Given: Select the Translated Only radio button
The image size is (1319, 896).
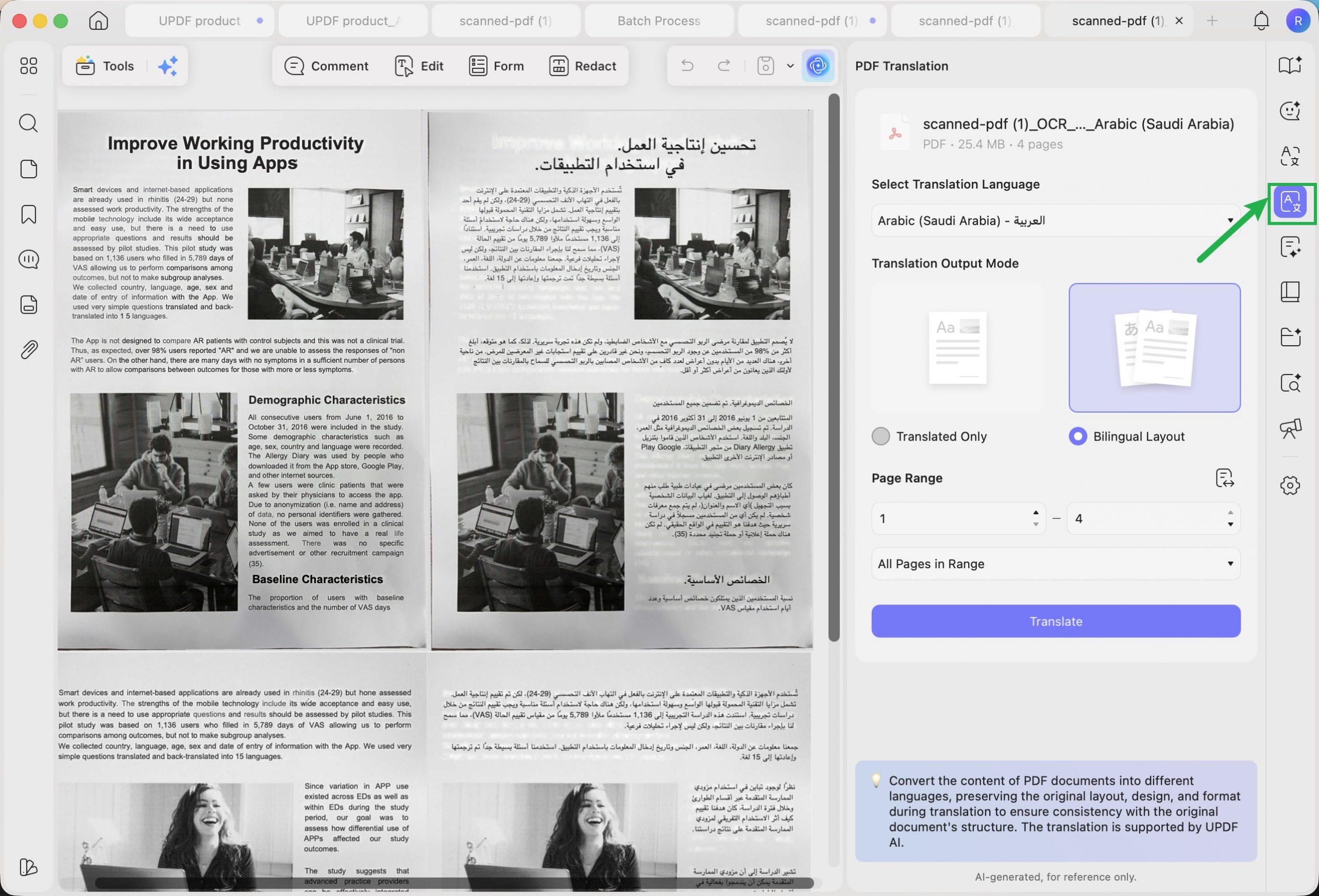Looking at the screenshot, I should click(881, 436).
